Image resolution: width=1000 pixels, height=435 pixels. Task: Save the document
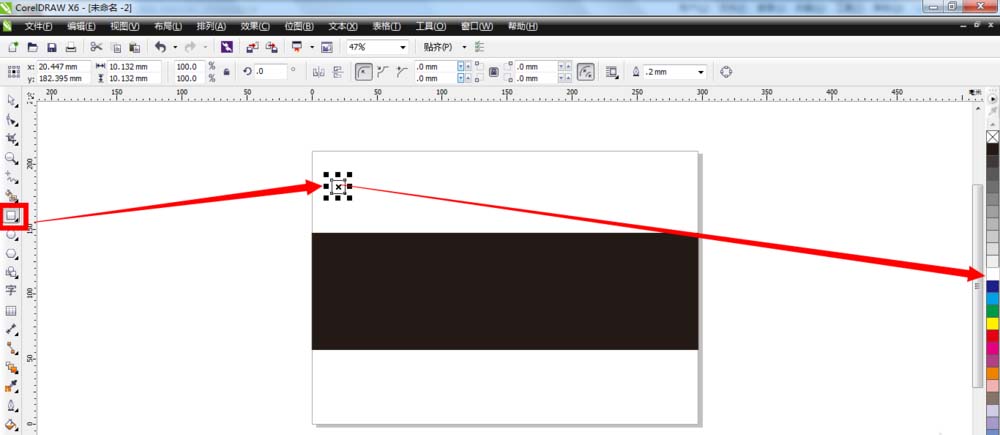[x=52, y=47]
